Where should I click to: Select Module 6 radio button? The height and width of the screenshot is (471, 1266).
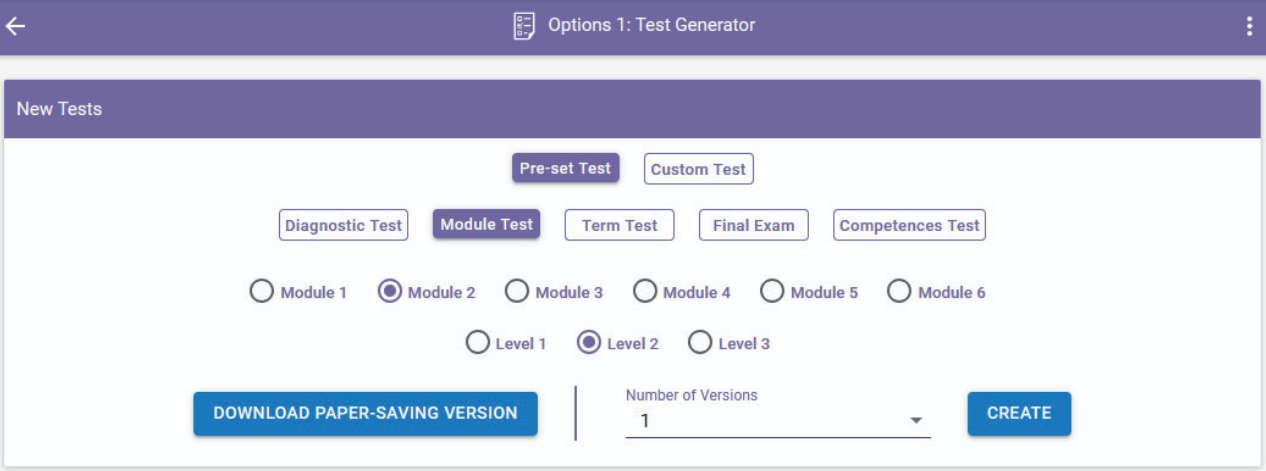[899, 292]
